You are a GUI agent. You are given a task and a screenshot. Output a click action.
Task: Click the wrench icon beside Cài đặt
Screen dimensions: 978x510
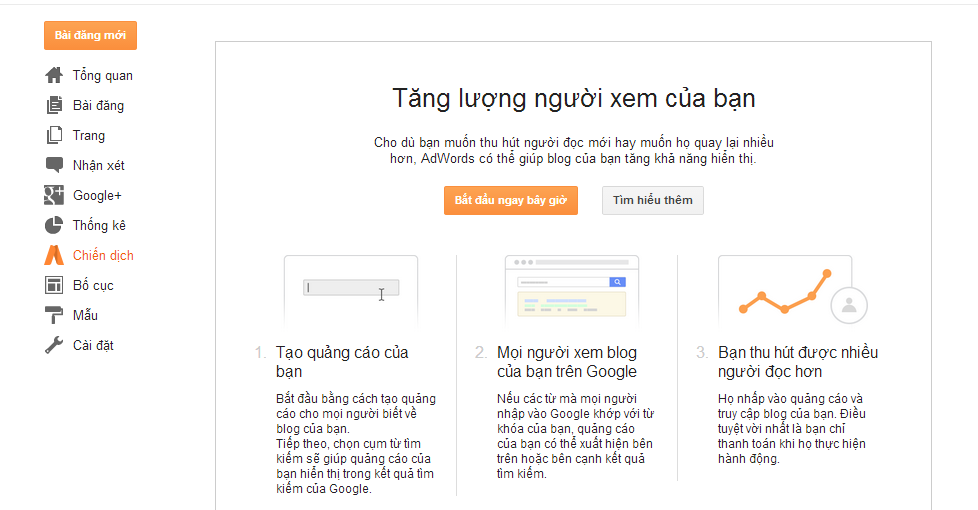point(54,345)
